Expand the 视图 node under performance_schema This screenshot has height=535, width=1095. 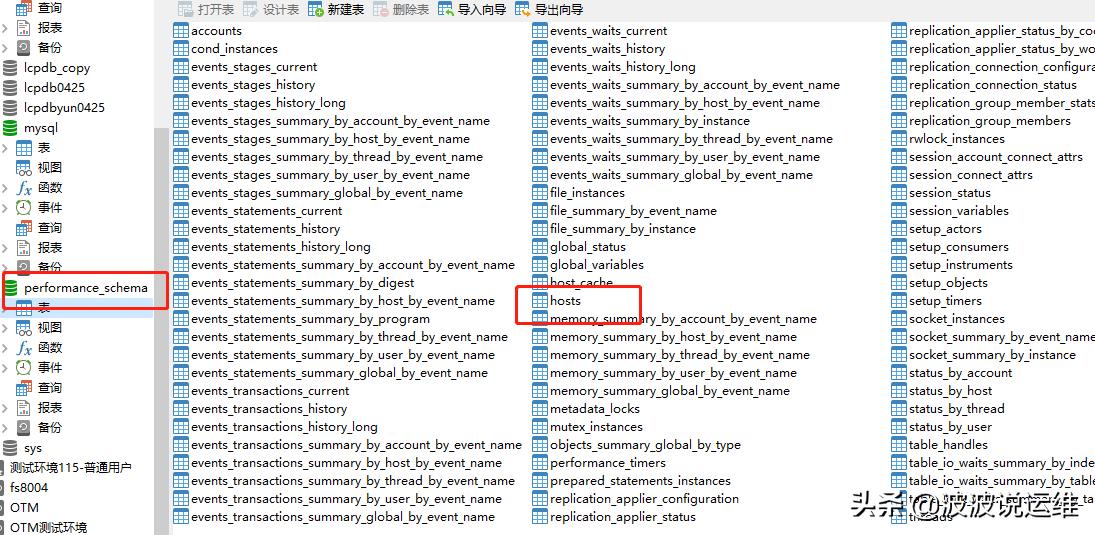point(5,328)
